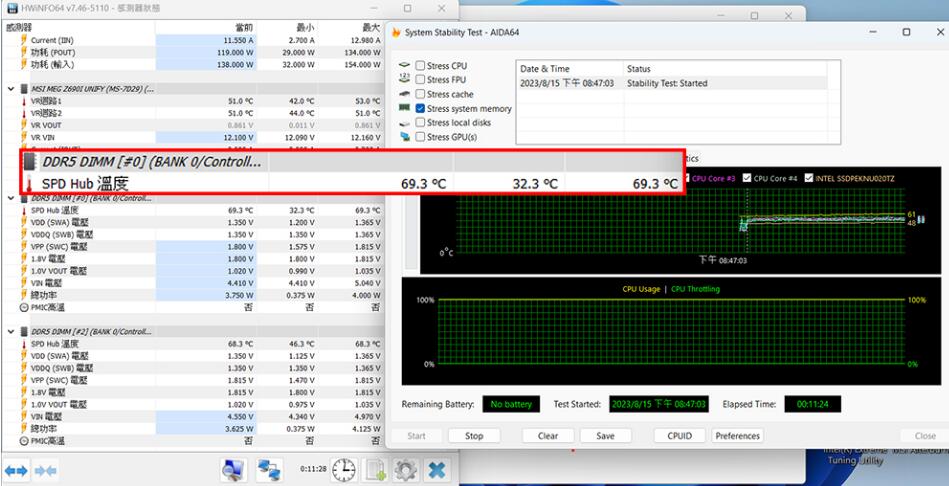Click the Clear button in AIDA64
The image size is (949, 486).
coord(548,436)
